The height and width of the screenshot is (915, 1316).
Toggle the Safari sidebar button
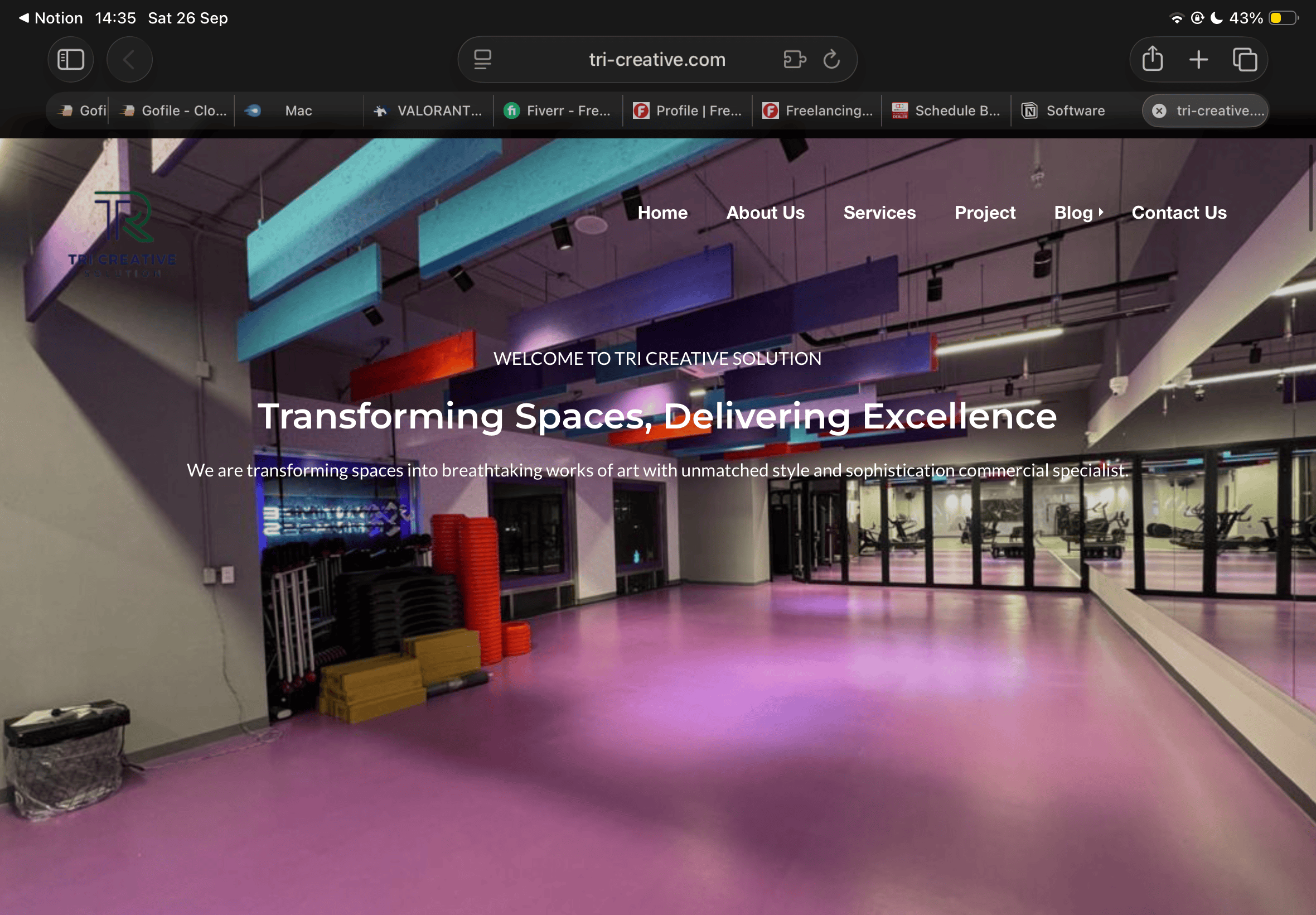click(70, 60)
